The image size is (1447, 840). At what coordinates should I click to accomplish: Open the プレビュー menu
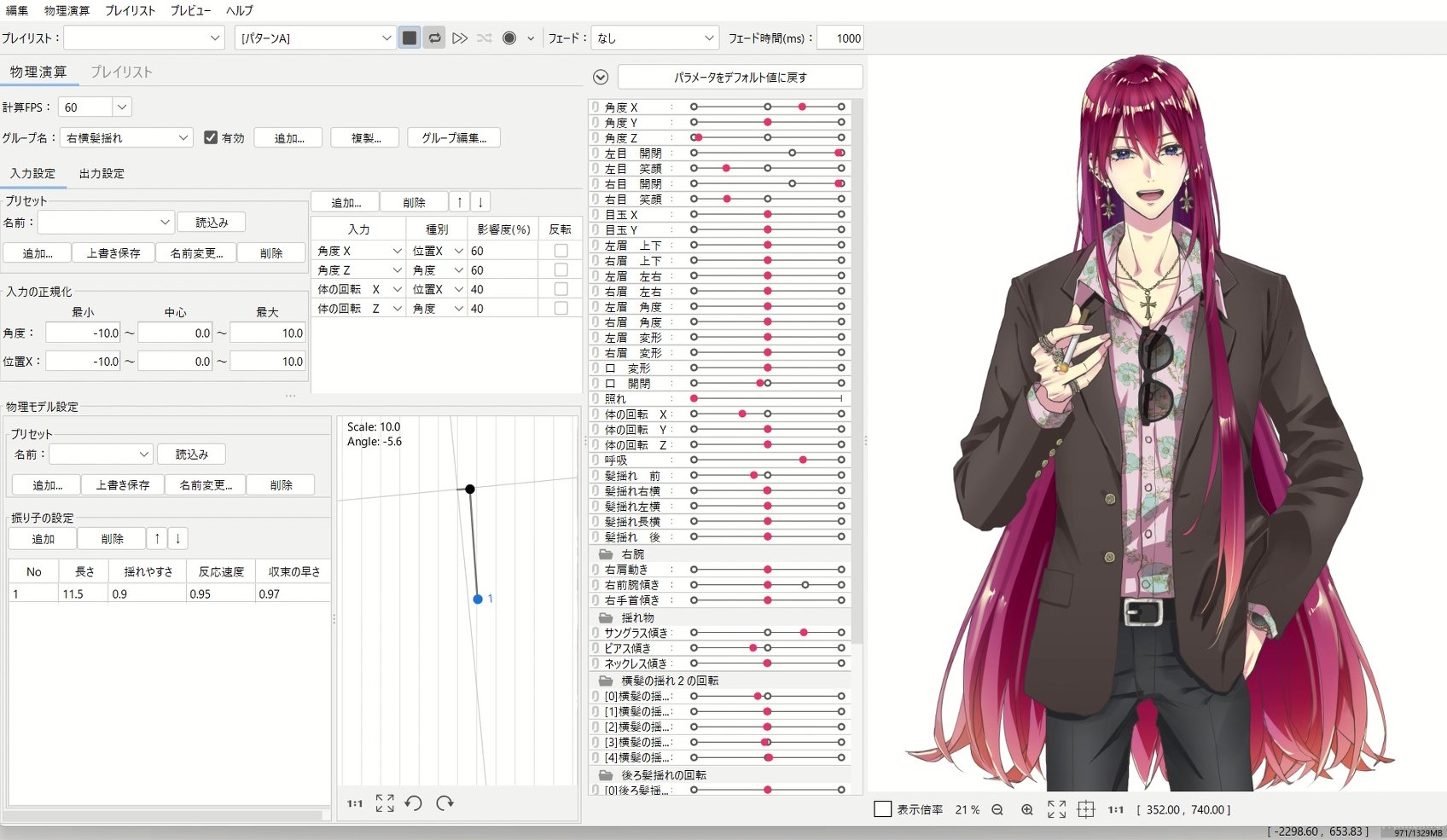(x=190, y=10)
